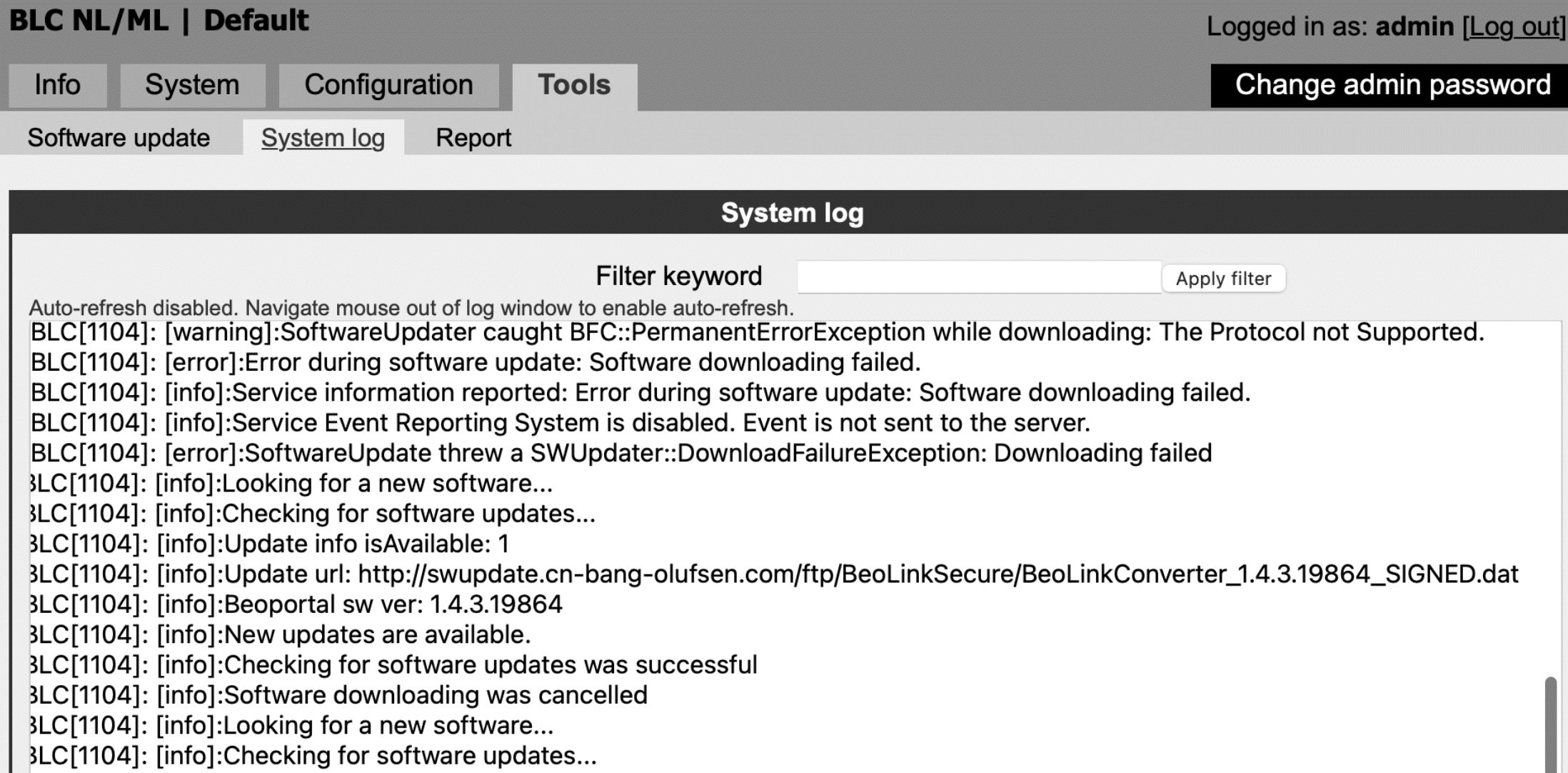Click the BLC NL/ML Default page title
This screenshot has height=773, width=1568.
point(159,21)
